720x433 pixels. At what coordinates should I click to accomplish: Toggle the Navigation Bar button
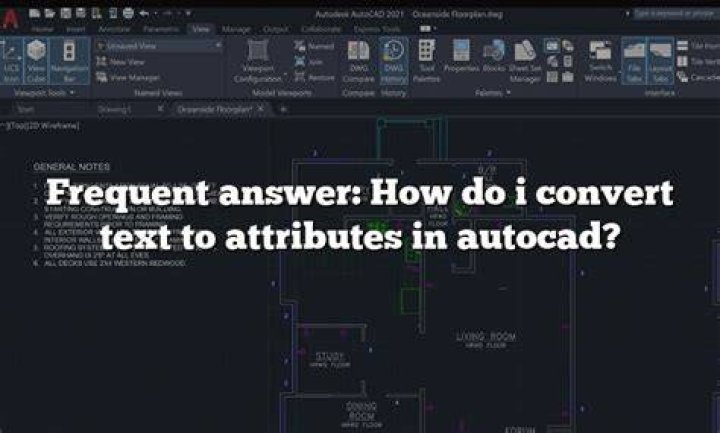click(69, 61)
